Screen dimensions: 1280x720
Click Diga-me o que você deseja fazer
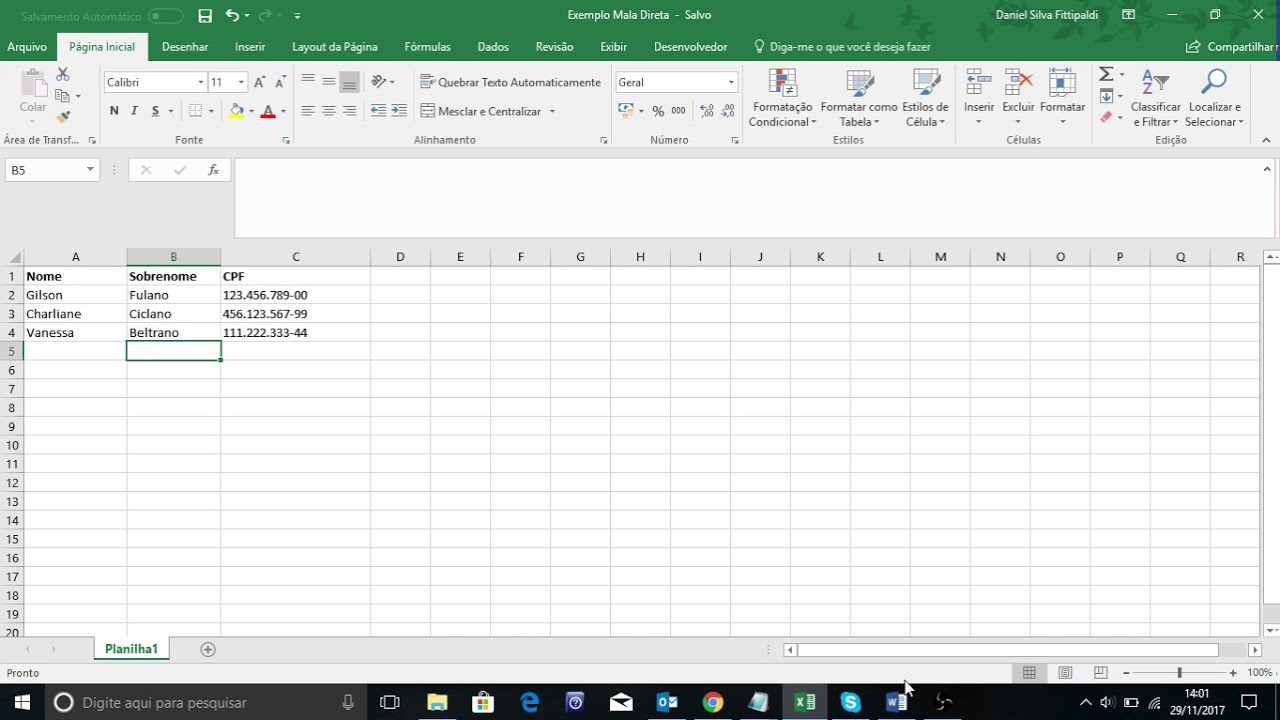click(842, 47)
